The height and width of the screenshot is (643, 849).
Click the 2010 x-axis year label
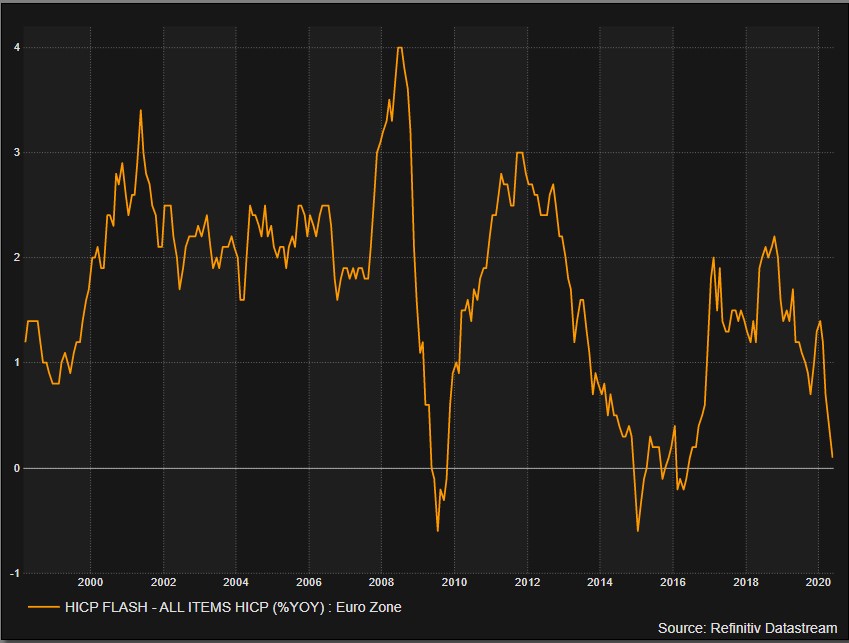click(454, 581)
